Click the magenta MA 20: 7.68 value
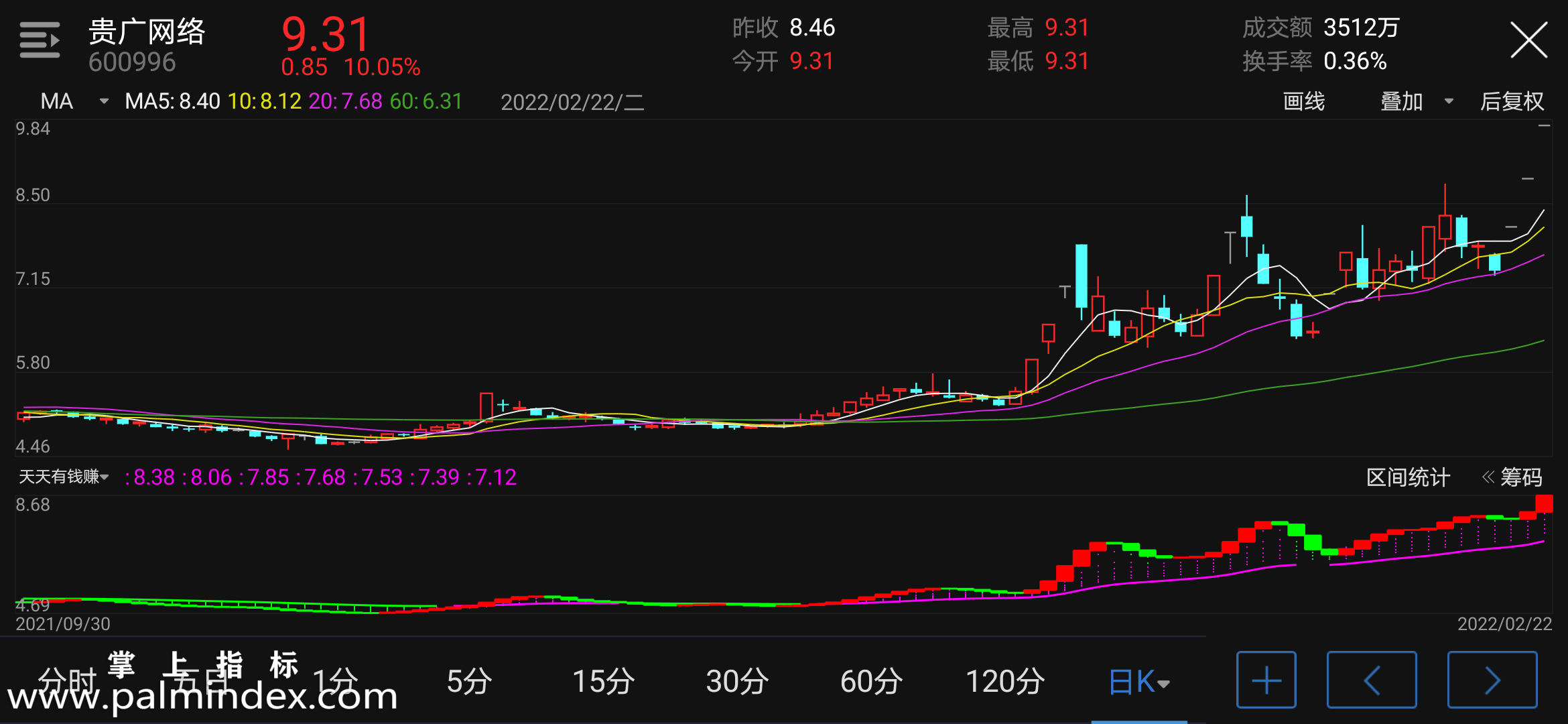1568x724 pixels. pos(346,101)
